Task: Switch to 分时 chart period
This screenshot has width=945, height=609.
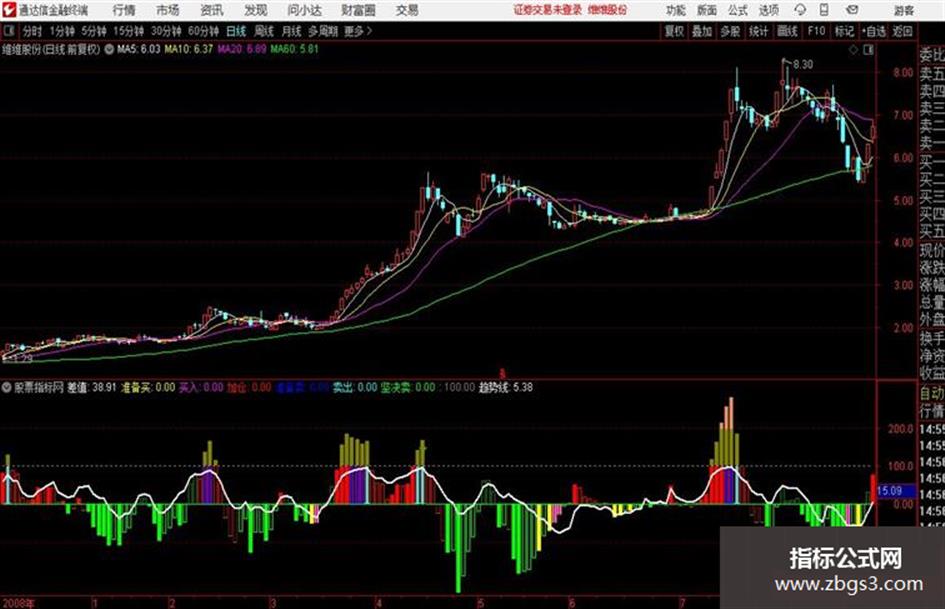Action: click(32, 31)
